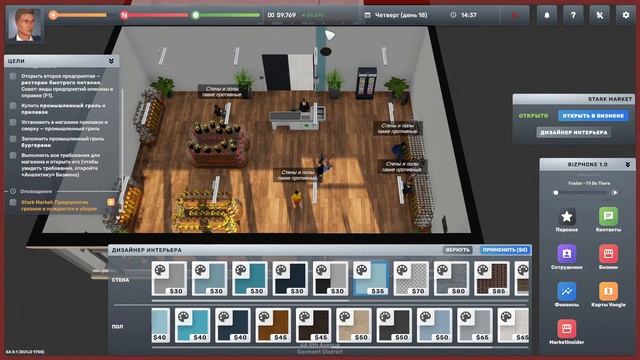Screen dimensions: 640x360
Task: Open the settings gear
Action: coord(625,15)
